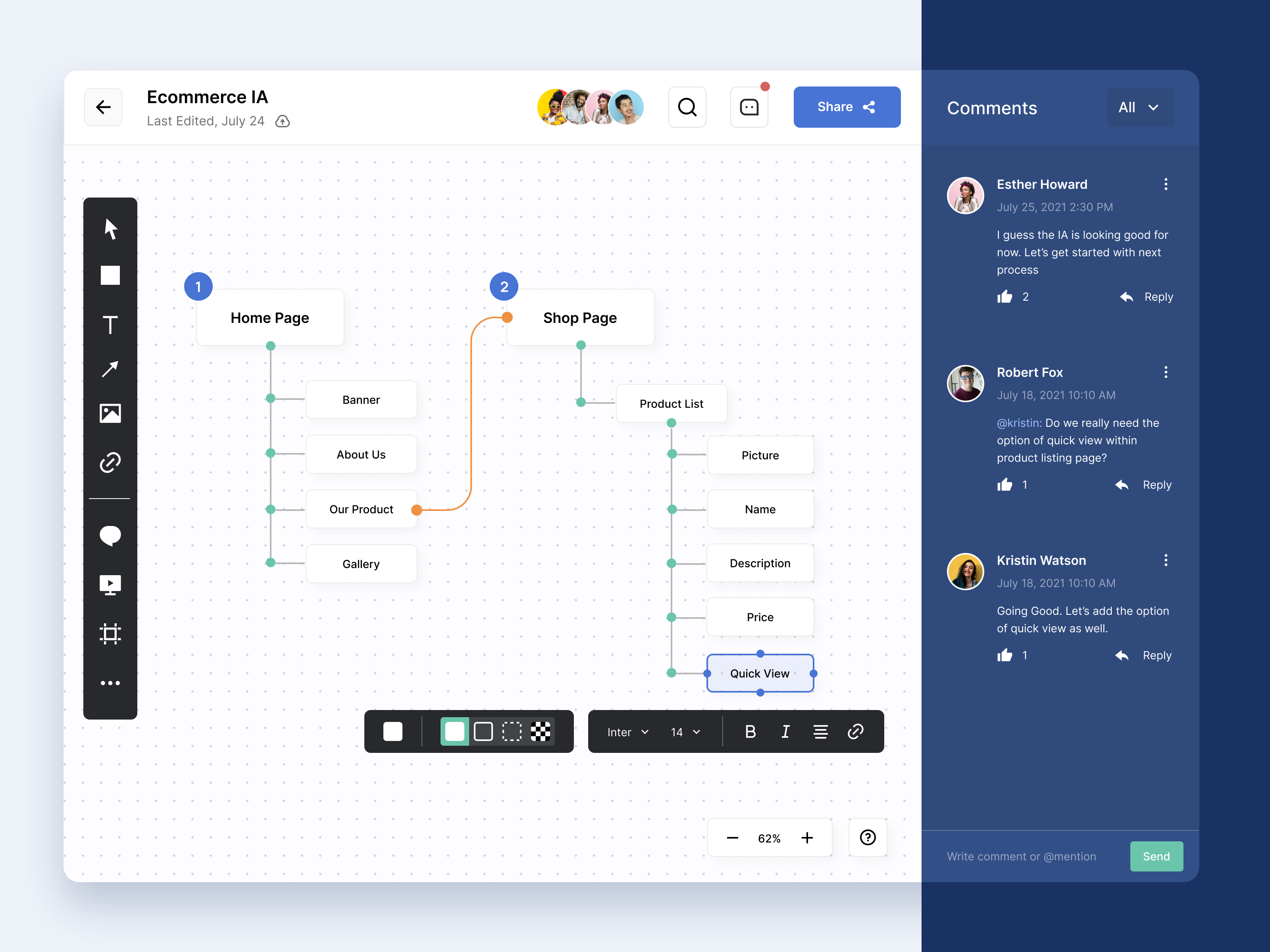Click the selected Quick View node
1270x952 pixels.
pyautogui.click(x=760, y=673)
